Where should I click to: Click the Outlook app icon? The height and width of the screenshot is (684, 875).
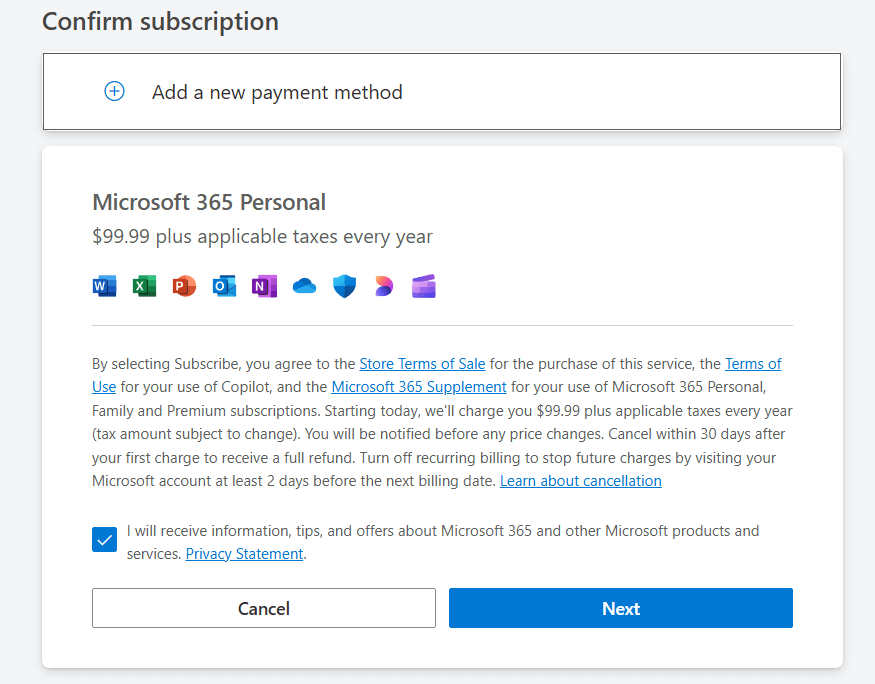pyautogui.click(x=224, y=287)
